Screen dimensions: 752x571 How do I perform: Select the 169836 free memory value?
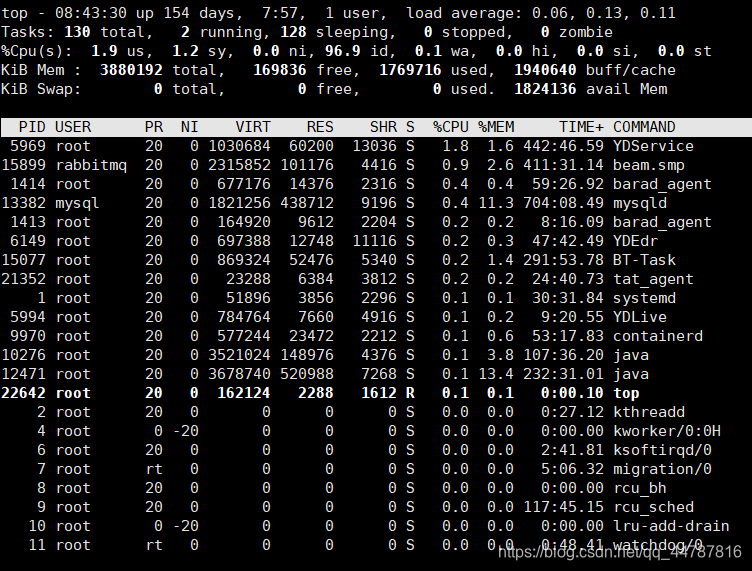(x=280, y=70)
